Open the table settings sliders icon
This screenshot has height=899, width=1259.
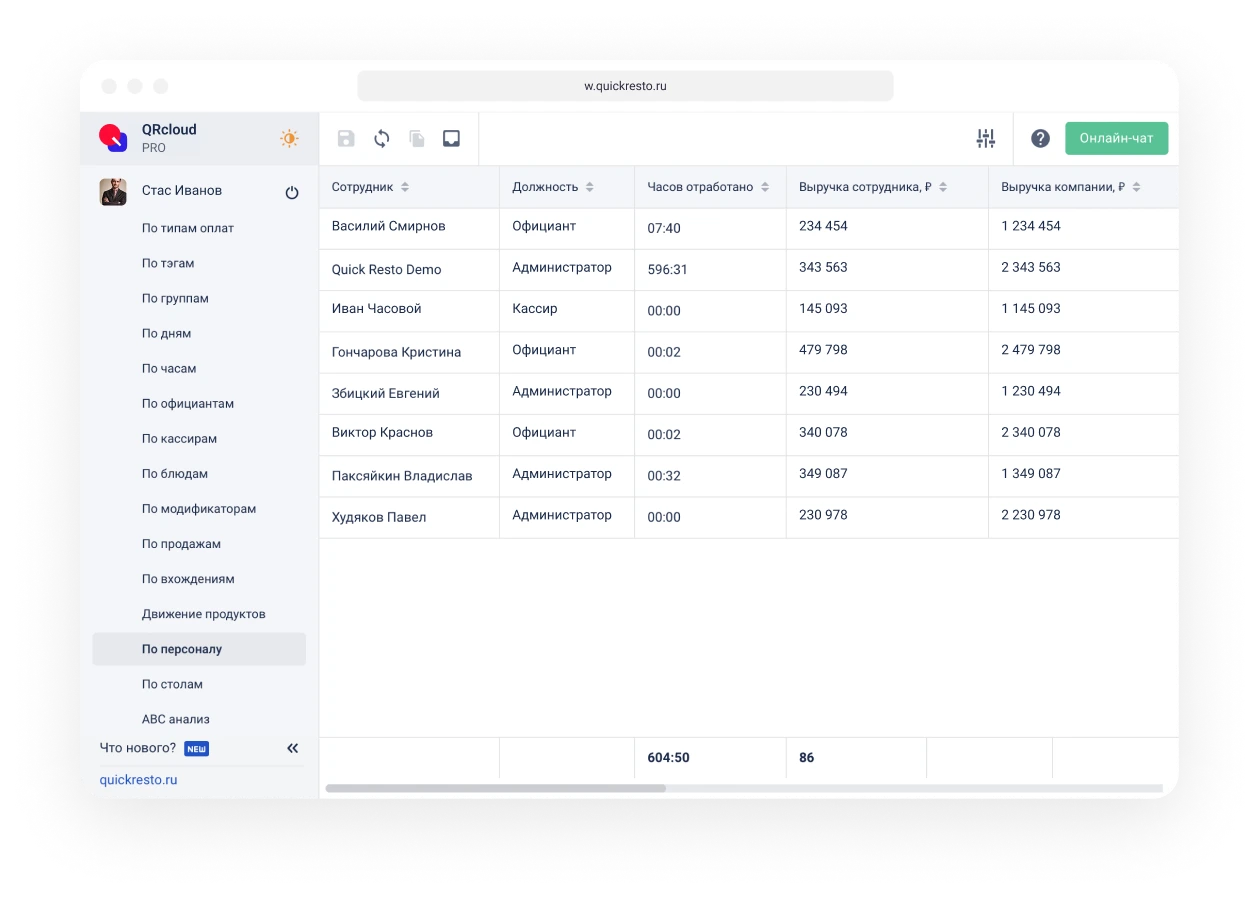coord(986,139)
